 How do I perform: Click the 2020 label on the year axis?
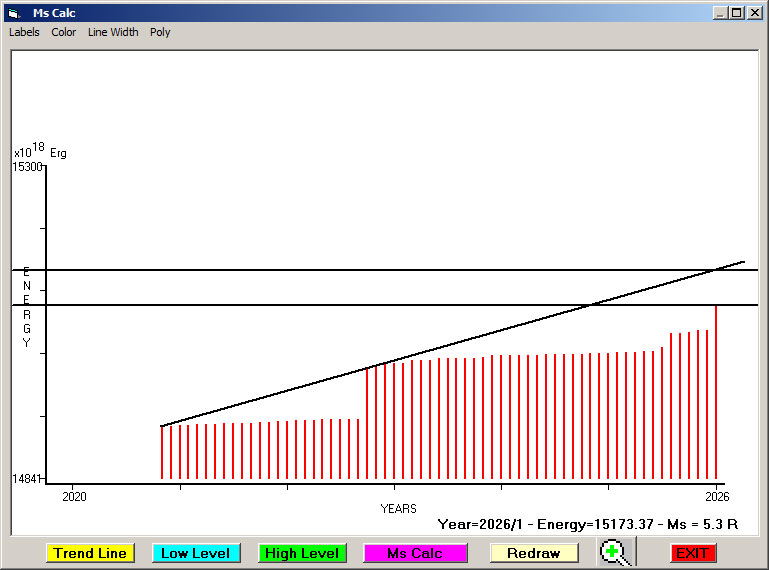(x=74, y=496)
